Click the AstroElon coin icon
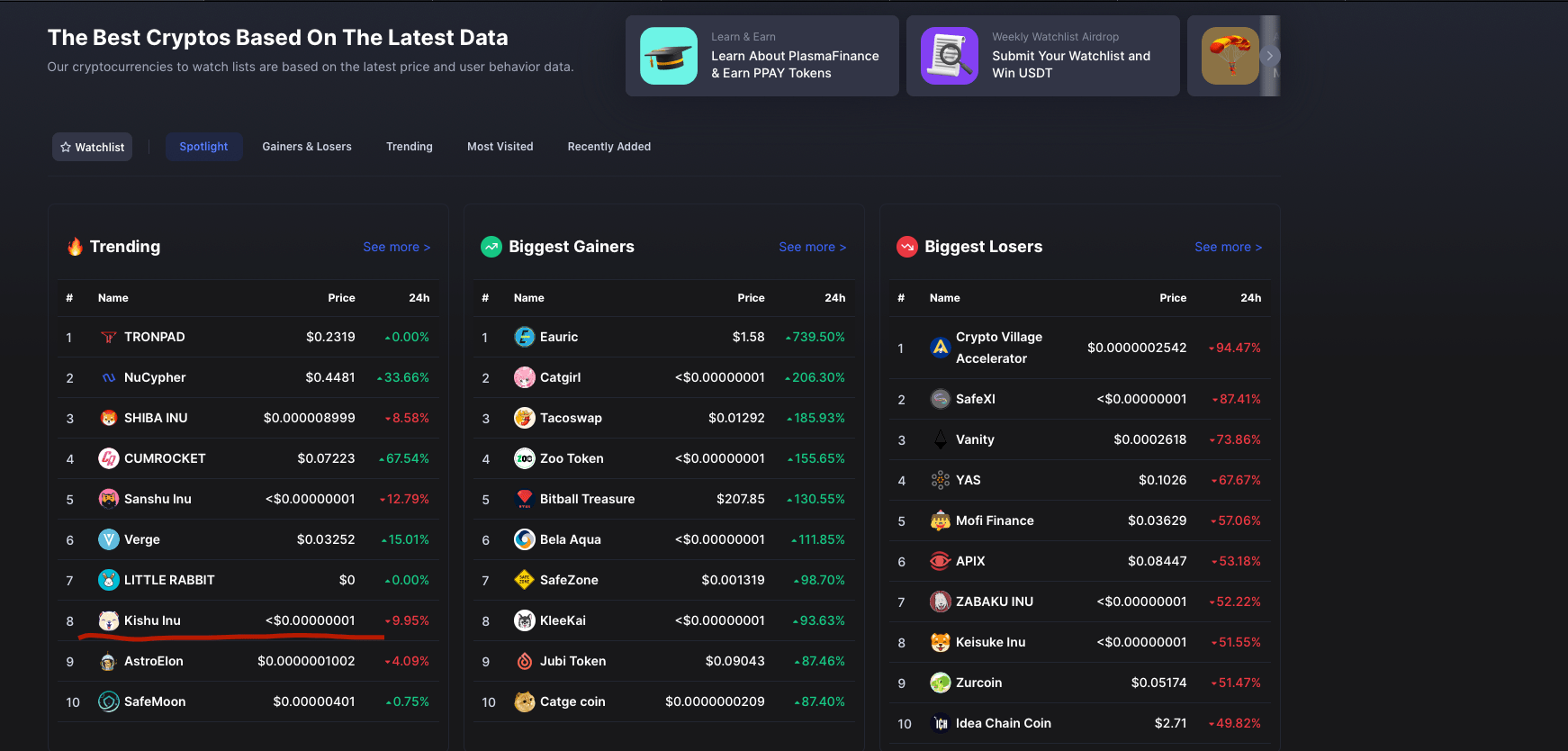 point(109,661)
